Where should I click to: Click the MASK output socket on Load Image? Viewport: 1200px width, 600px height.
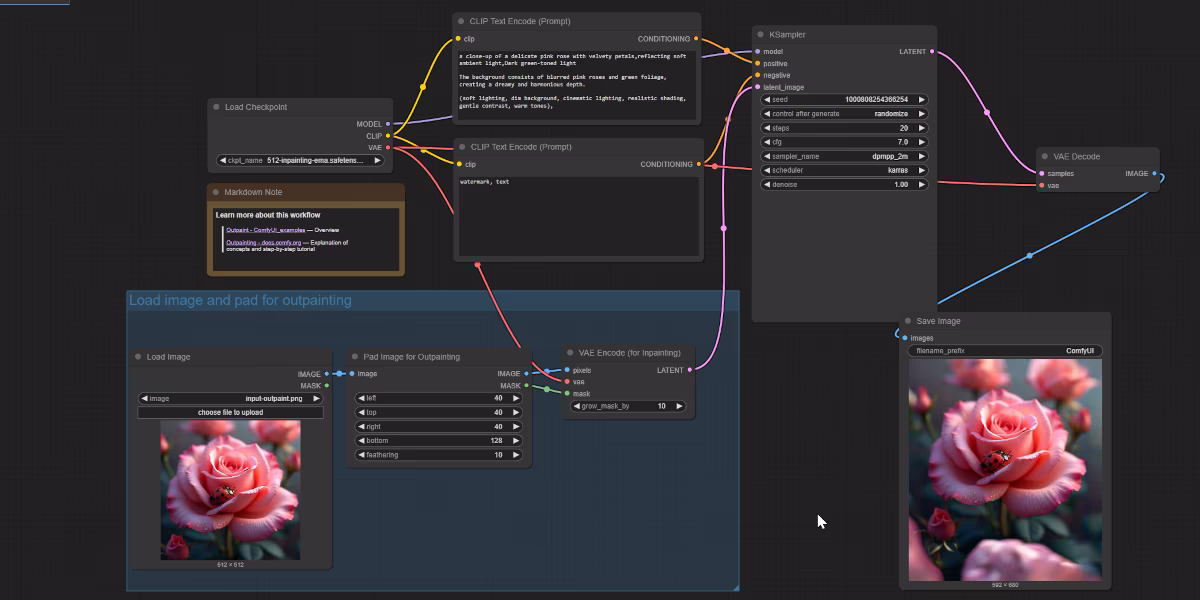pyautogui.click(x=327, y=385)
